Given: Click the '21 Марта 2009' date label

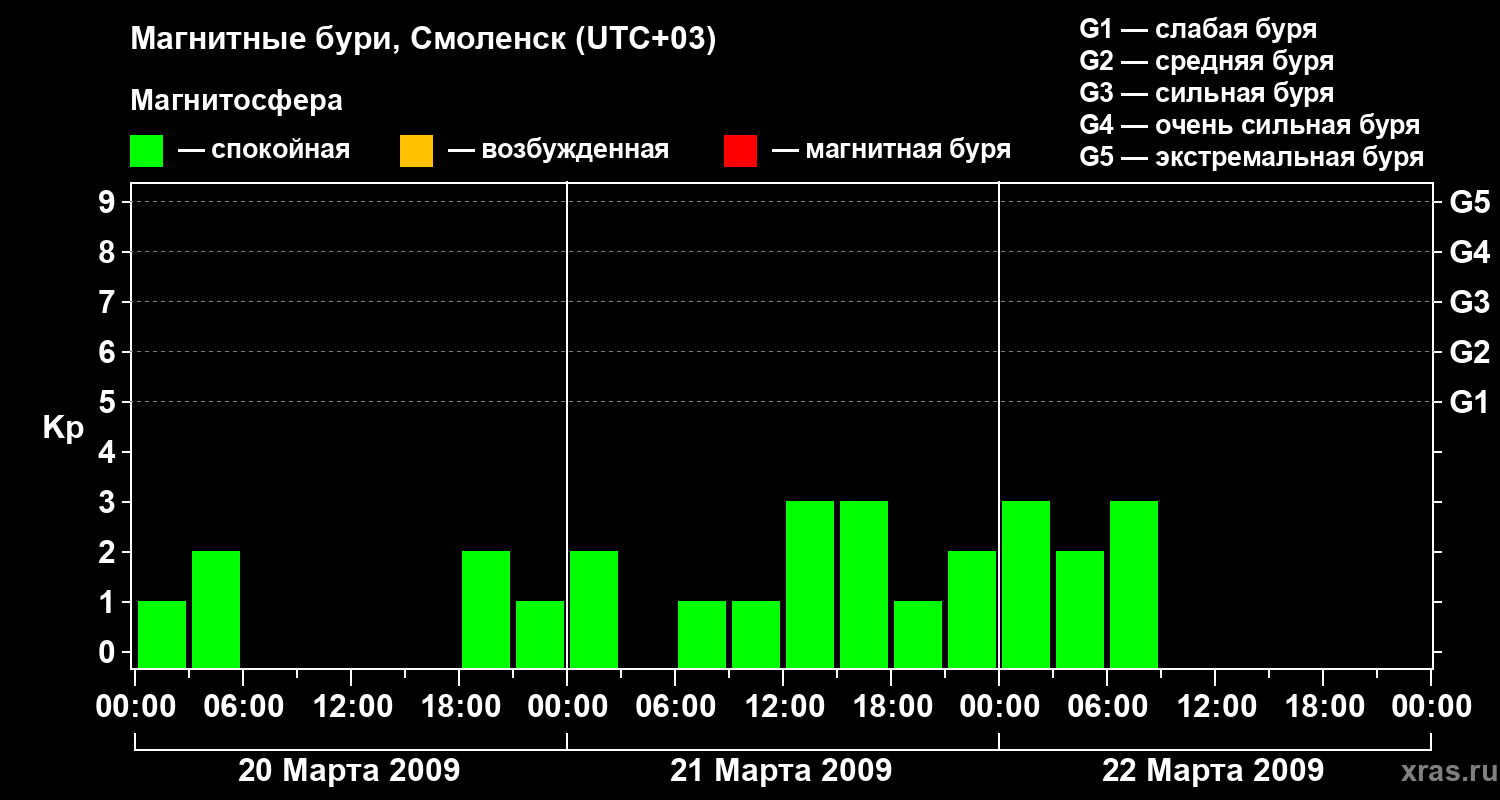Looking at the screenshot, I should (781, 771).
